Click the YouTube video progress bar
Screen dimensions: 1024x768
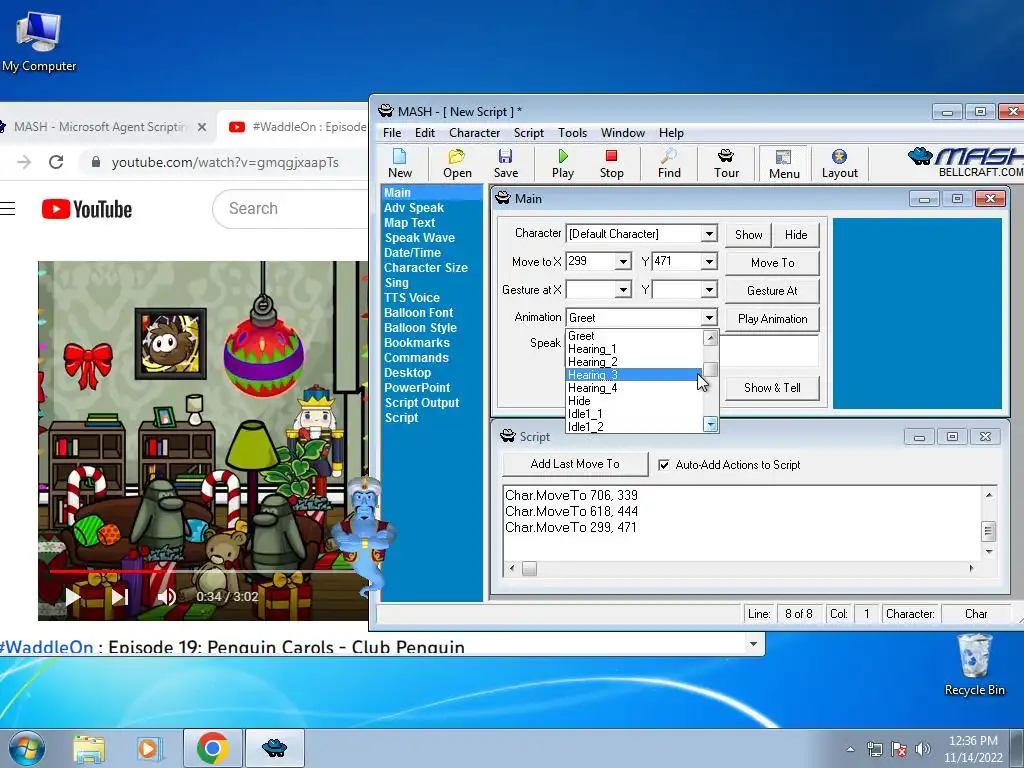209,571
